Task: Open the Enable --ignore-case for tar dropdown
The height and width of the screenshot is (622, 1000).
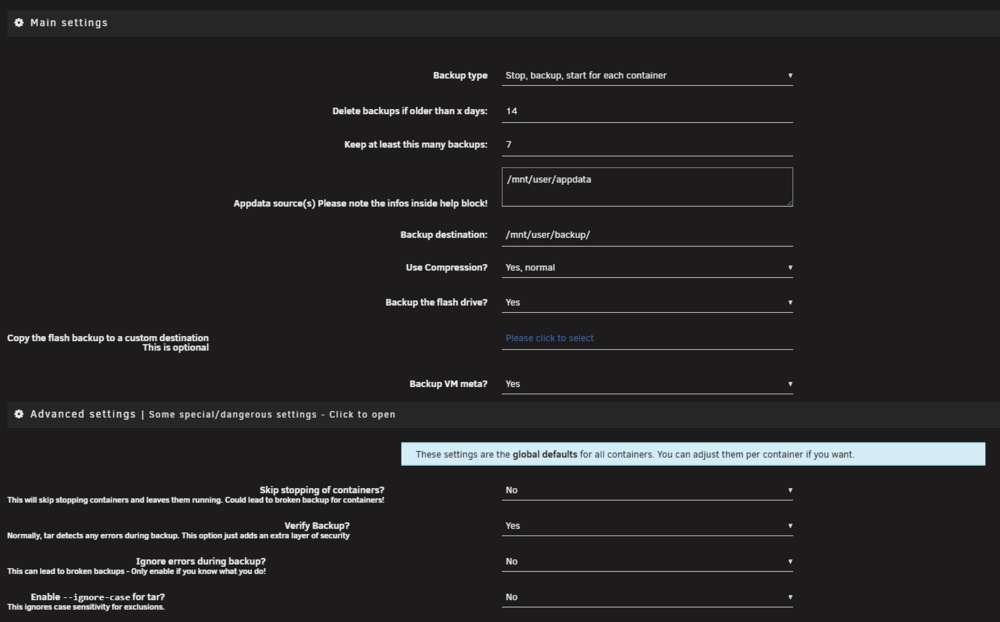Action: point(647,597)
